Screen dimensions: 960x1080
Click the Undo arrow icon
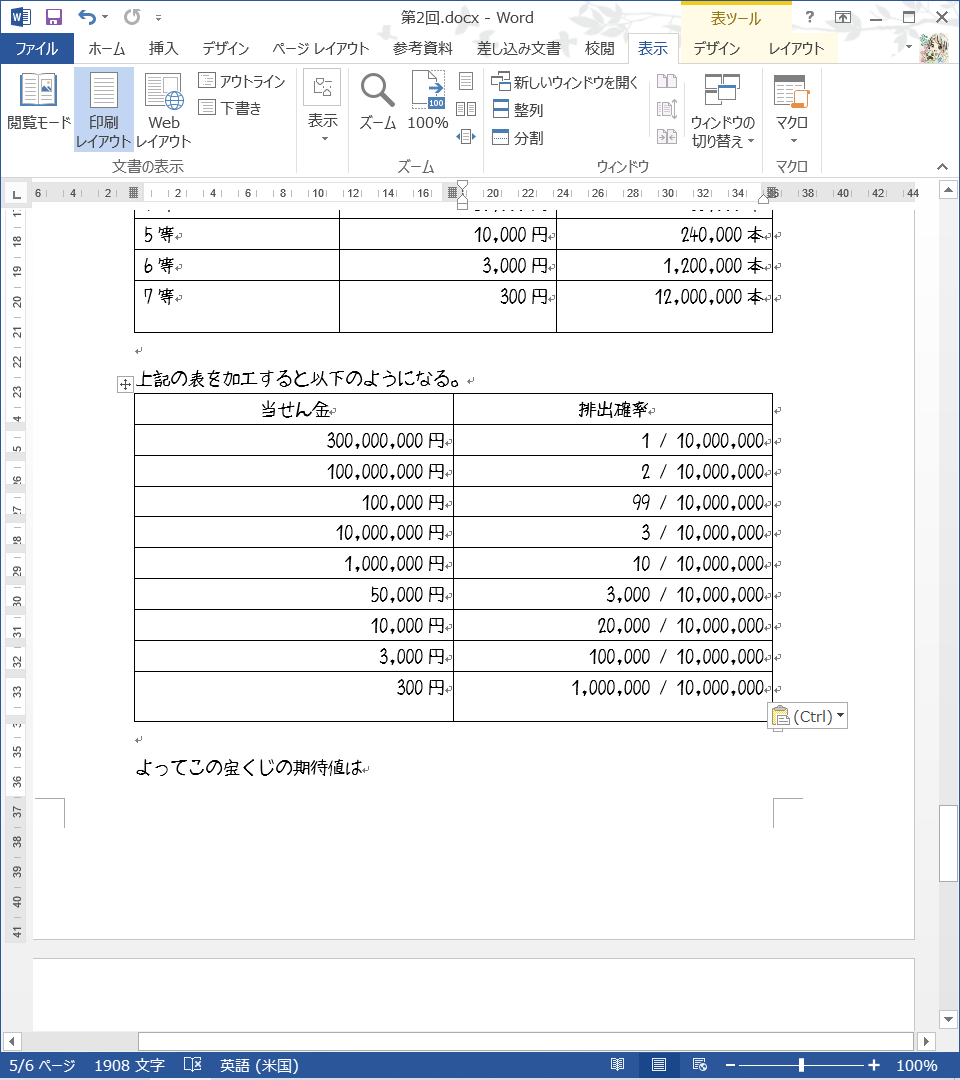pyautogui.click(x=87, y=17)
